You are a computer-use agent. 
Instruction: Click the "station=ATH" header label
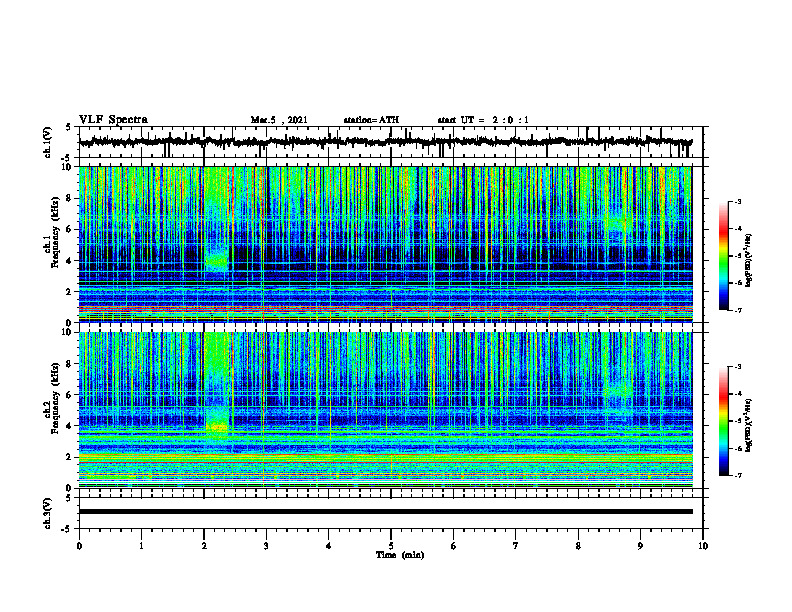(371, 120)
